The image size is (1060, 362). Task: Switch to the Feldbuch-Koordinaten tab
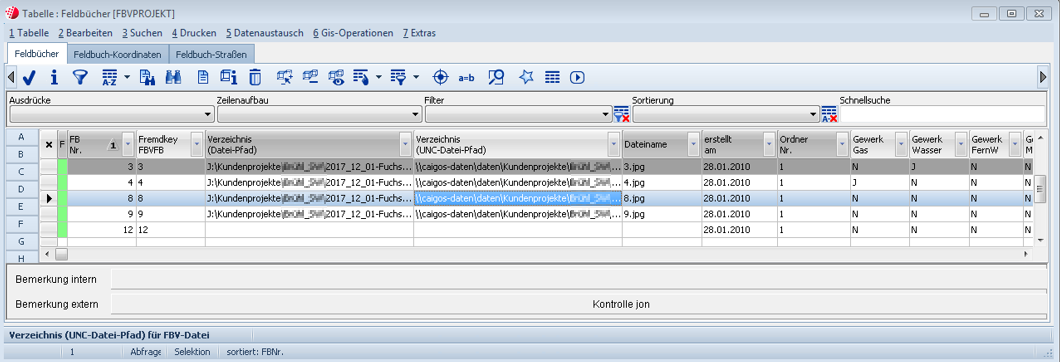click(118, 55)
